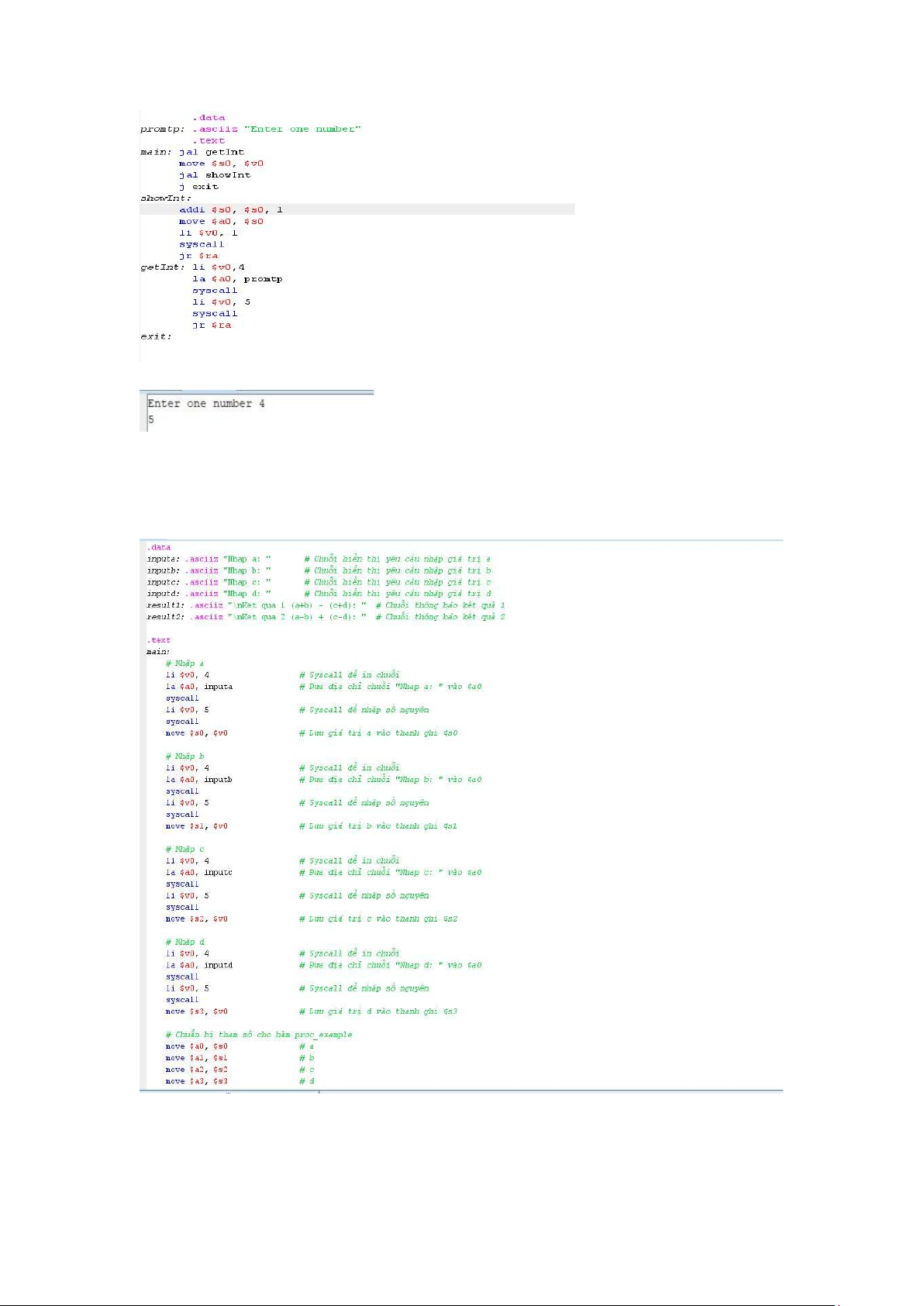Click the 'result2:' string definition line

coord(256,617)
